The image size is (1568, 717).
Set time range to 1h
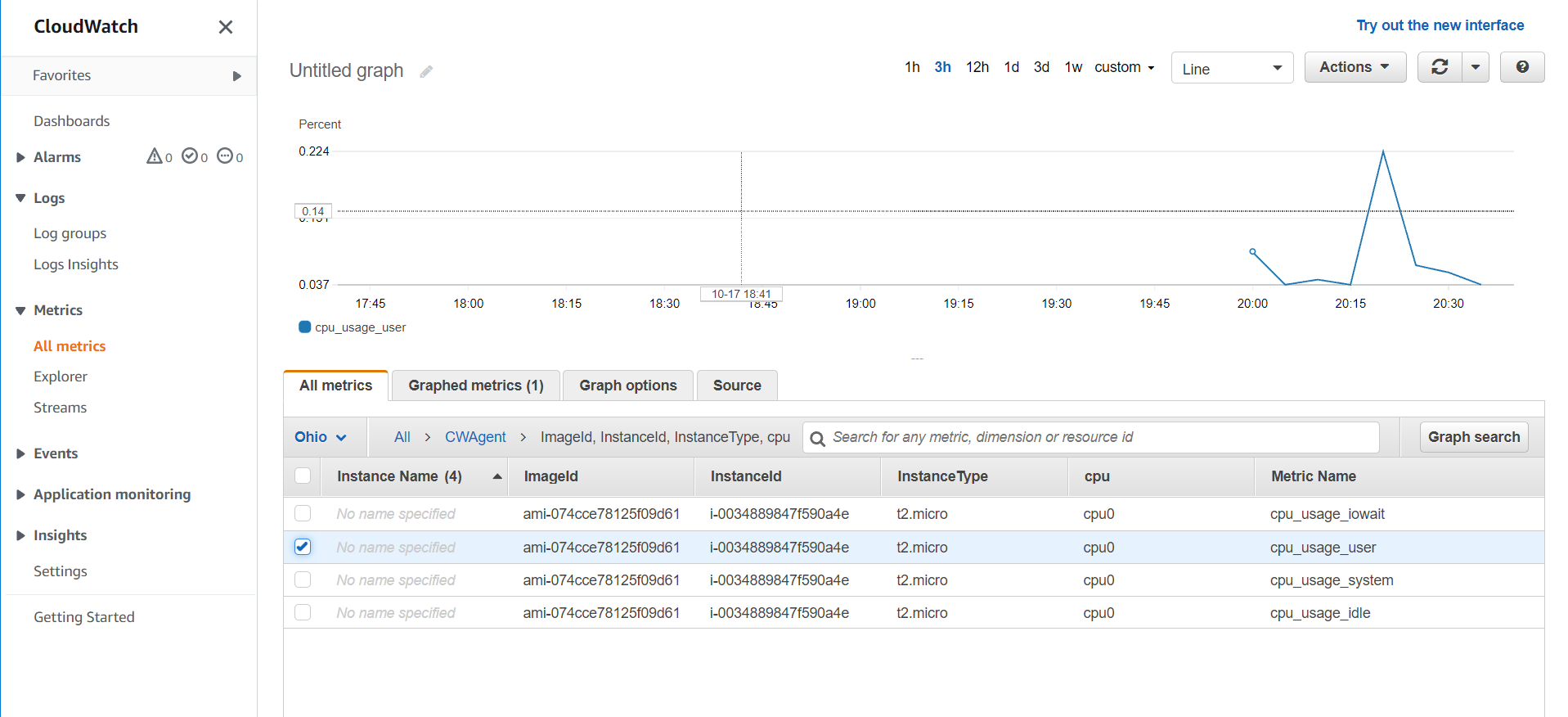912,67
